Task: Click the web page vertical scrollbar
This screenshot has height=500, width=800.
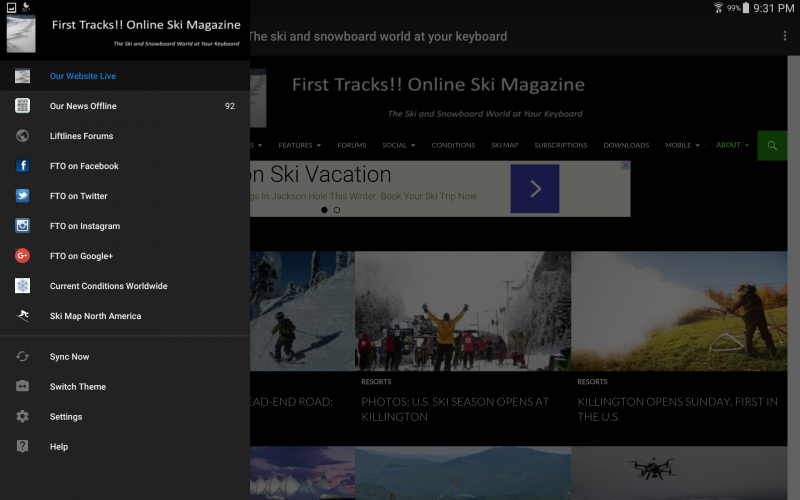Action: pyautogui.click(x=793, y=278)
